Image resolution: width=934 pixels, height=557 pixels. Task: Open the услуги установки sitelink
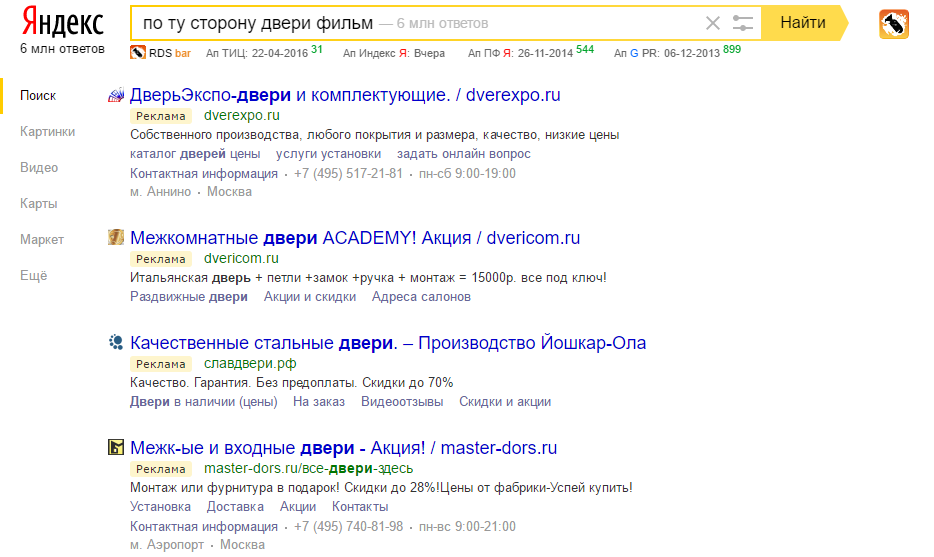point(328,154)
